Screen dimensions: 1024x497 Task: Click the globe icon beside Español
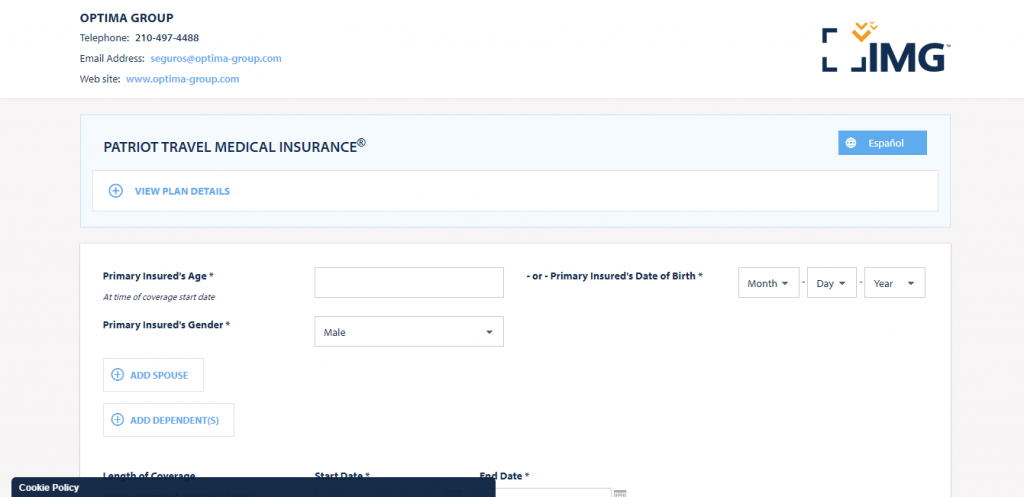851,143
